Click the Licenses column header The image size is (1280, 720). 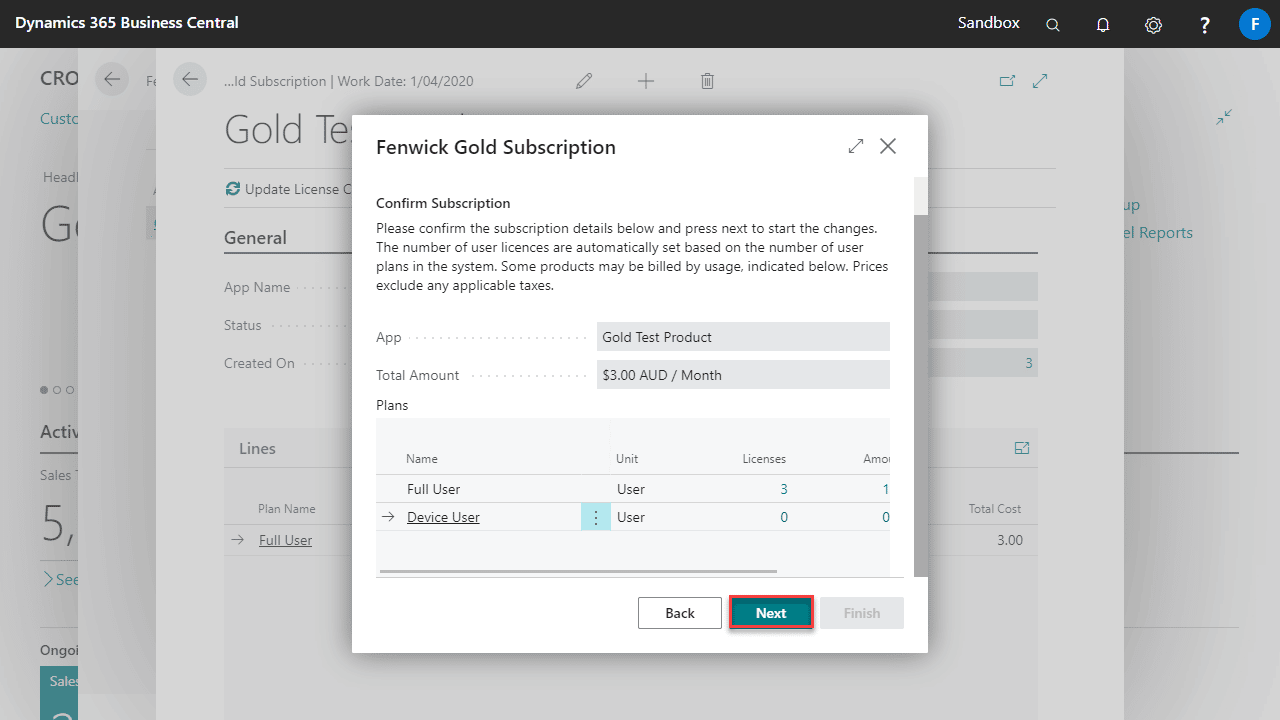click(764, 459)
